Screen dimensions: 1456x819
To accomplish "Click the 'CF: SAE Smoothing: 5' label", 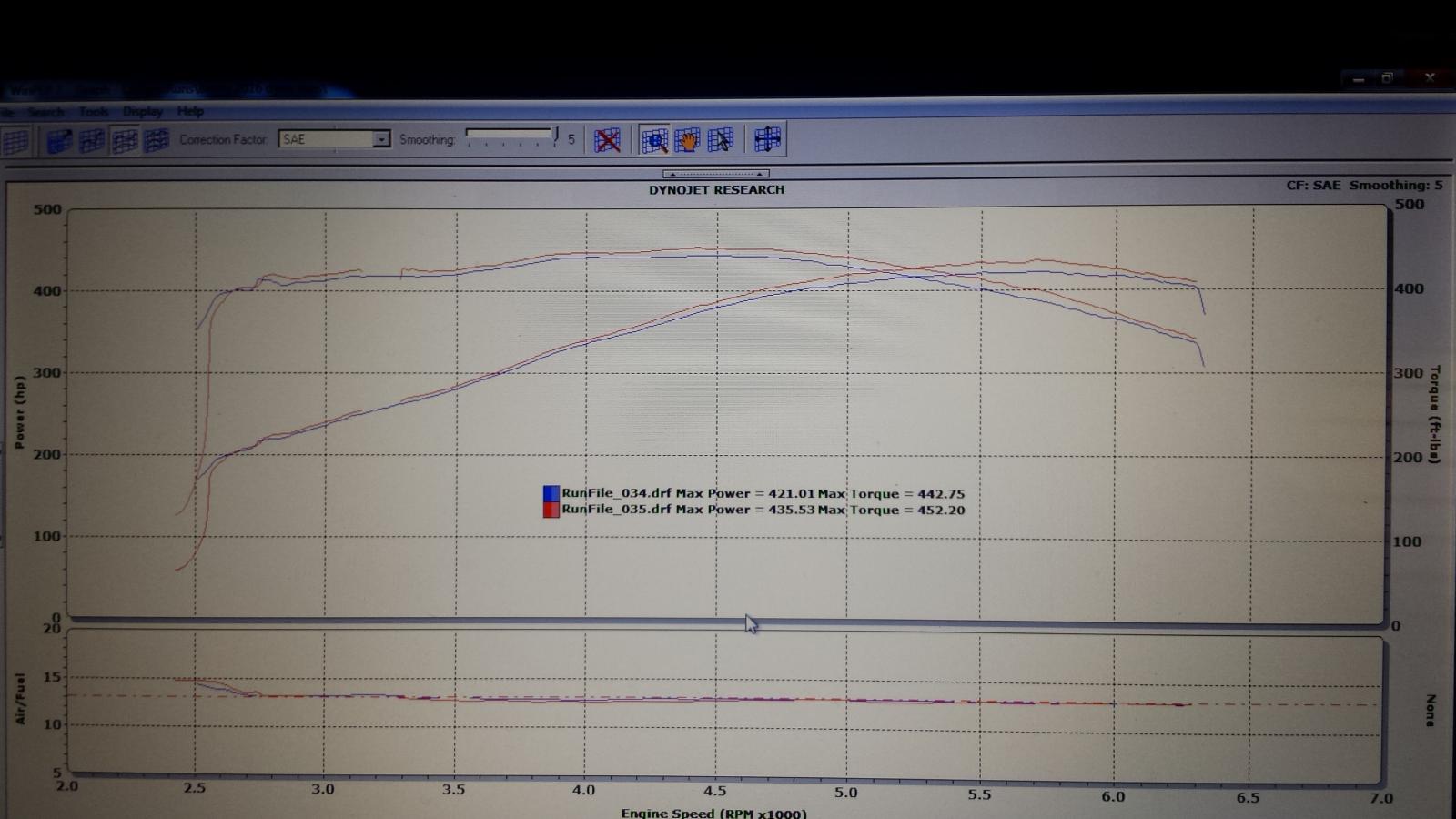I will pyautogui.click(x=1364, y=185).
